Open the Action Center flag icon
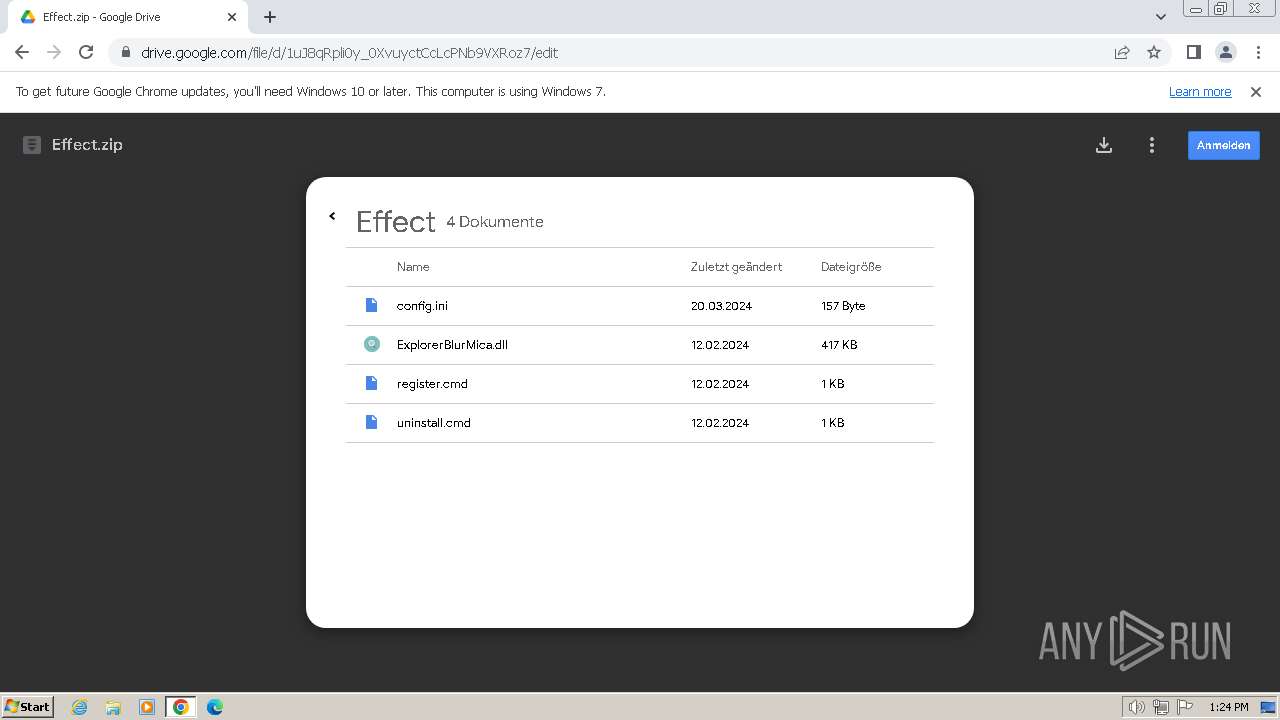This screenshot has height=720, width=1280. coord(1185,707)
